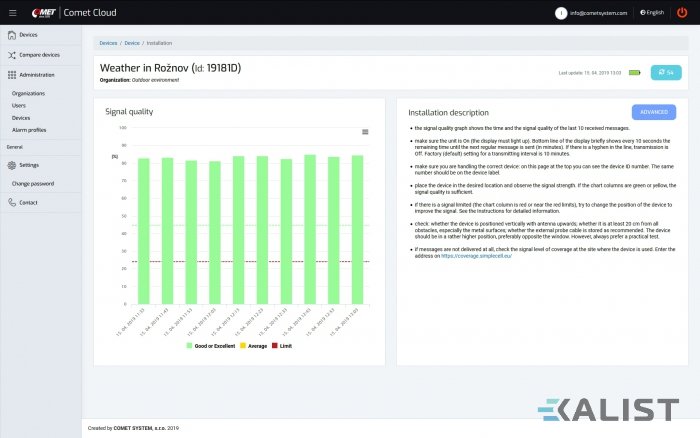Open Alarm profiles menu item
The image size is (700, 438).
pyautogui.click(x=29, y=129)
